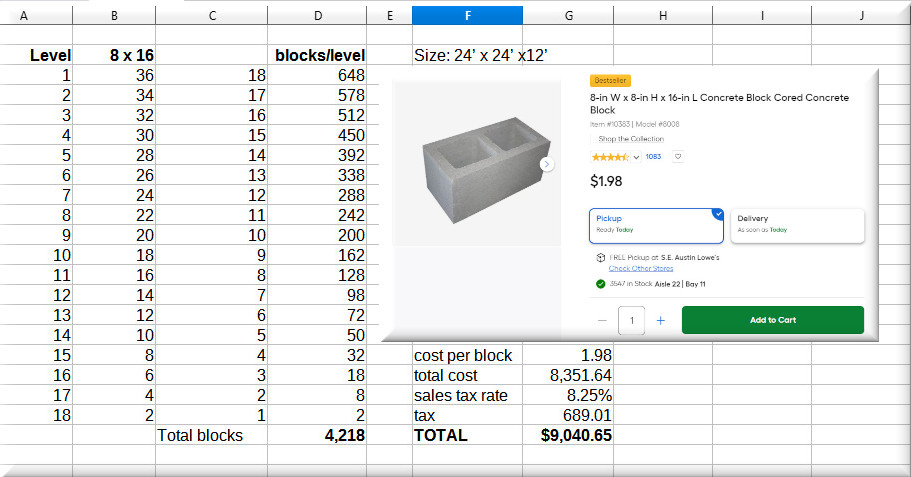Click the heart favorite icon
Viewport: 911px width, 477px height.
(x=677, y=157)
